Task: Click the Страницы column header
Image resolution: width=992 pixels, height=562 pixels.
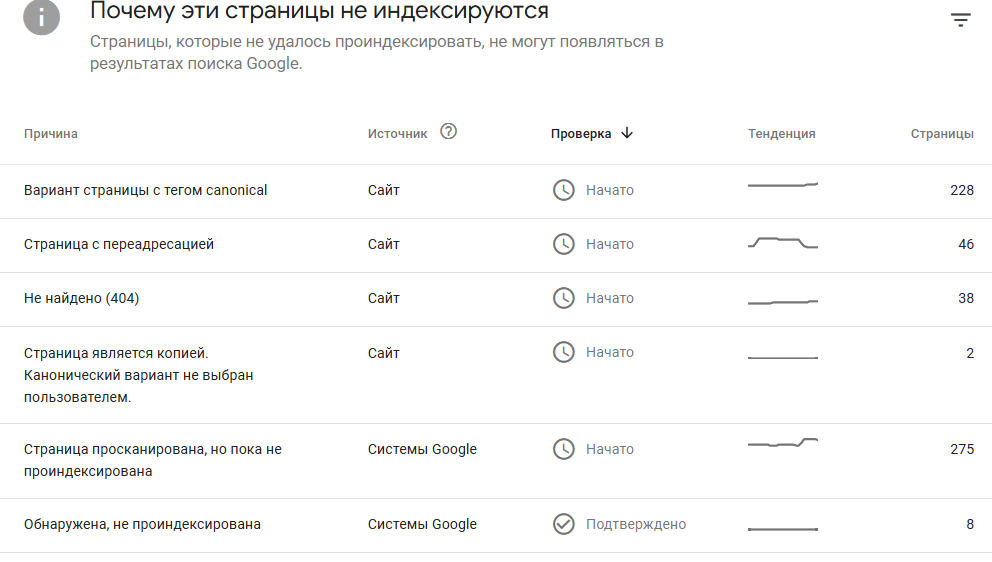Action: pyautogui.click(x=942, y=134)
